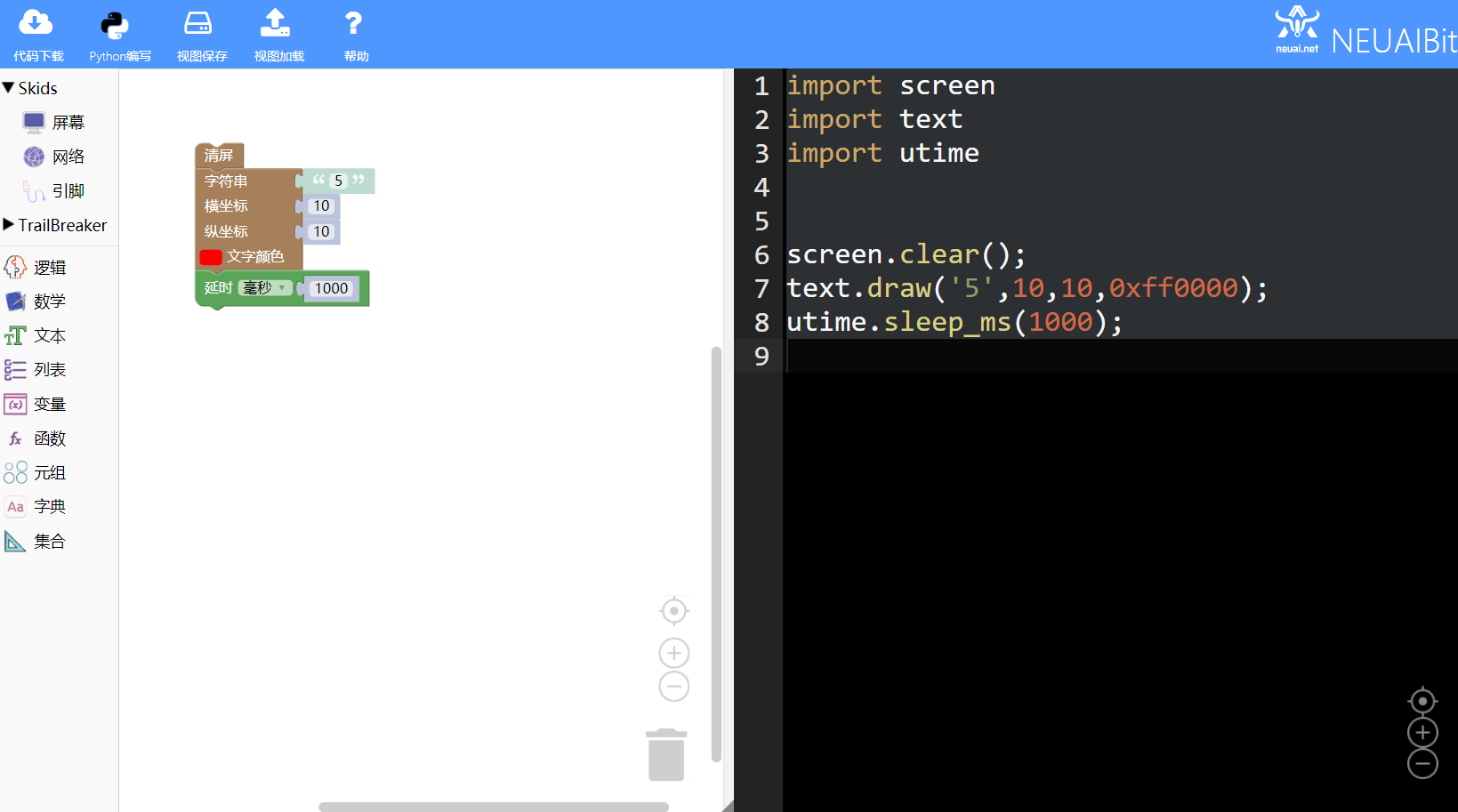Screen dimensions: 1458x812
Task: Click the 屏幕 monitor icon
Action: pyautogui.click(x=34, y=122)
